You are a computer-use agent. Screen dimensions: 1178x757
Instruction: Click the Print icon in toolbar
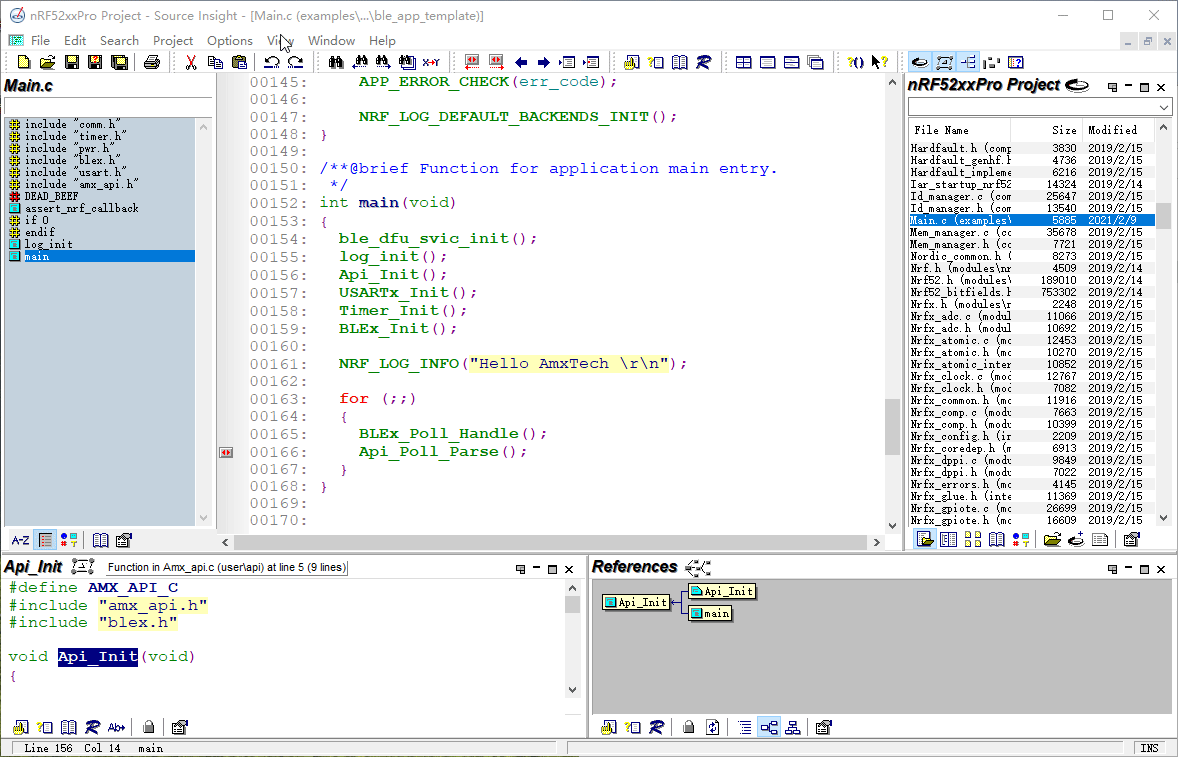[152, 62]
